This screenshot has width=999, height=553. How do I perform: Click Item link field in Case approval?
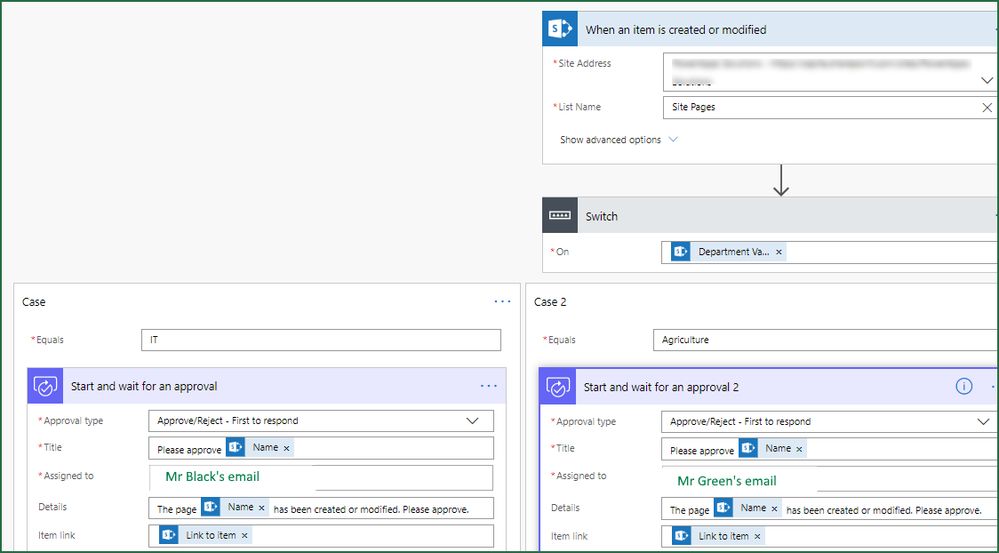point(321,536)
